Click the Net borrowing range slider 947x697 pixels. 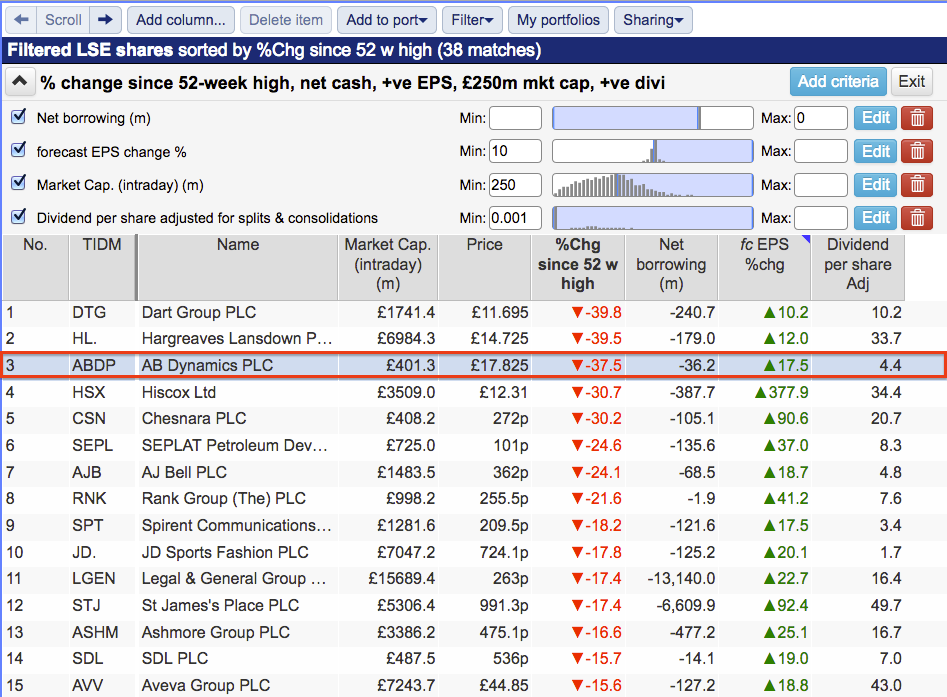tap(653, 118)
